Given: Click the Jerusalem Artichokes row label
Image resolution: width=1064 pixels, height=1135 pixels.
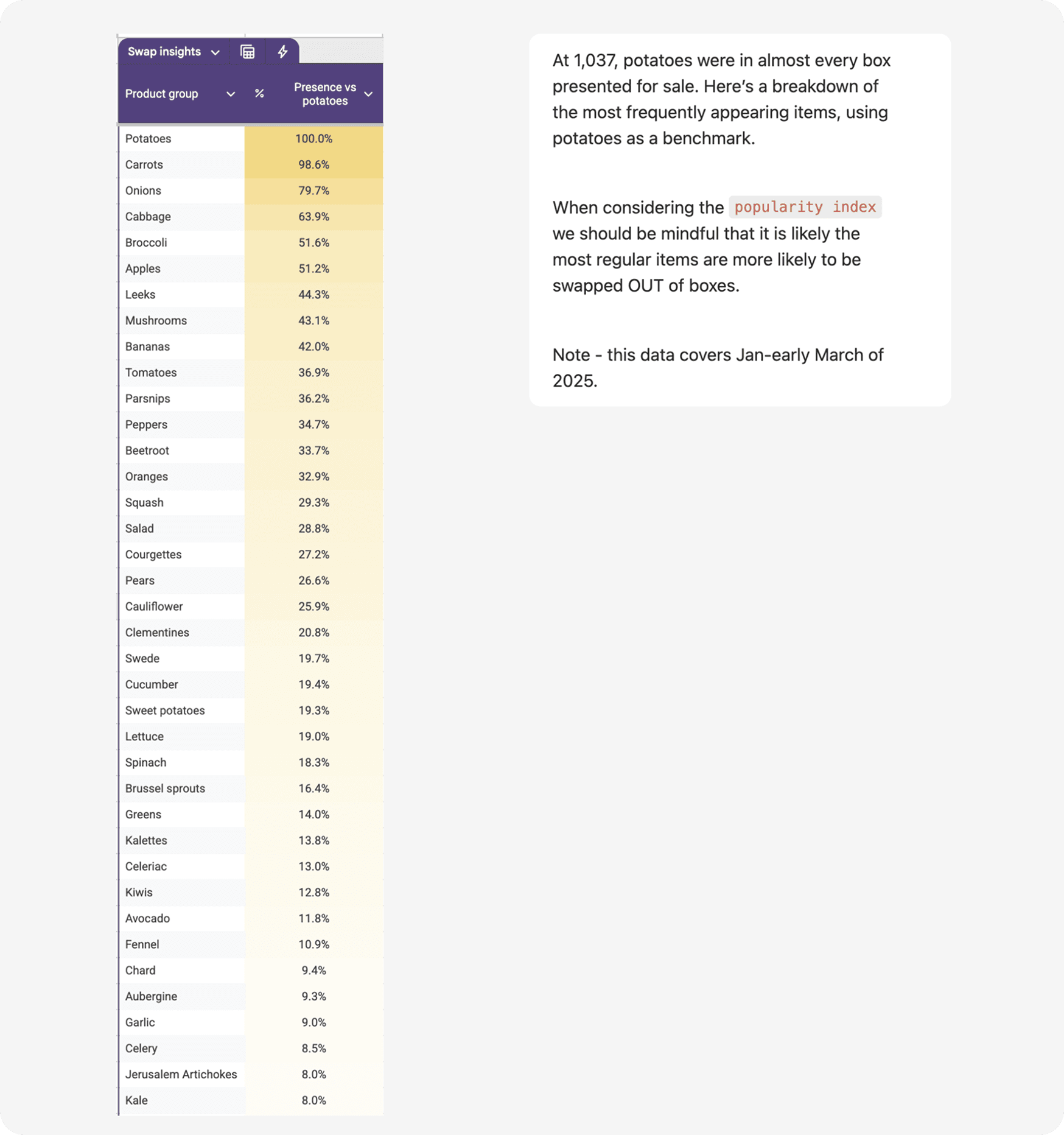Looking at the screenshot, I should tap(181, 1075).
